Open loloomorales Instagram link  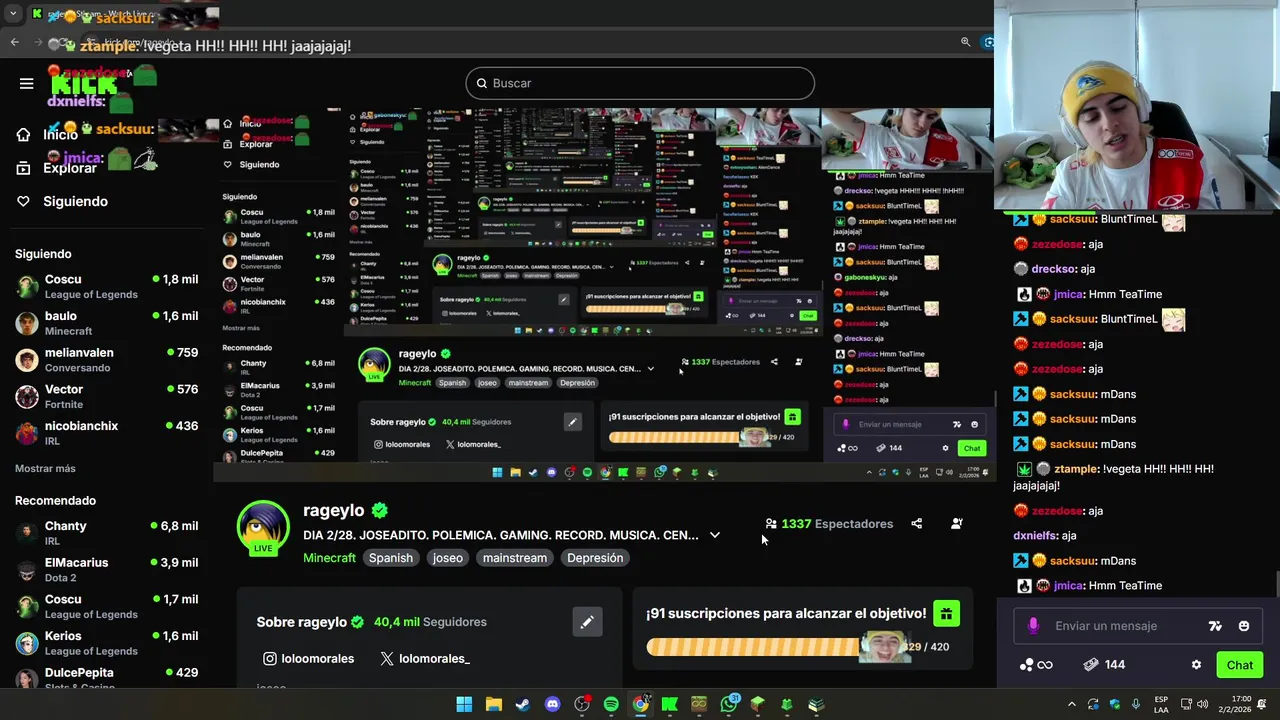click(x=308, y=658)
